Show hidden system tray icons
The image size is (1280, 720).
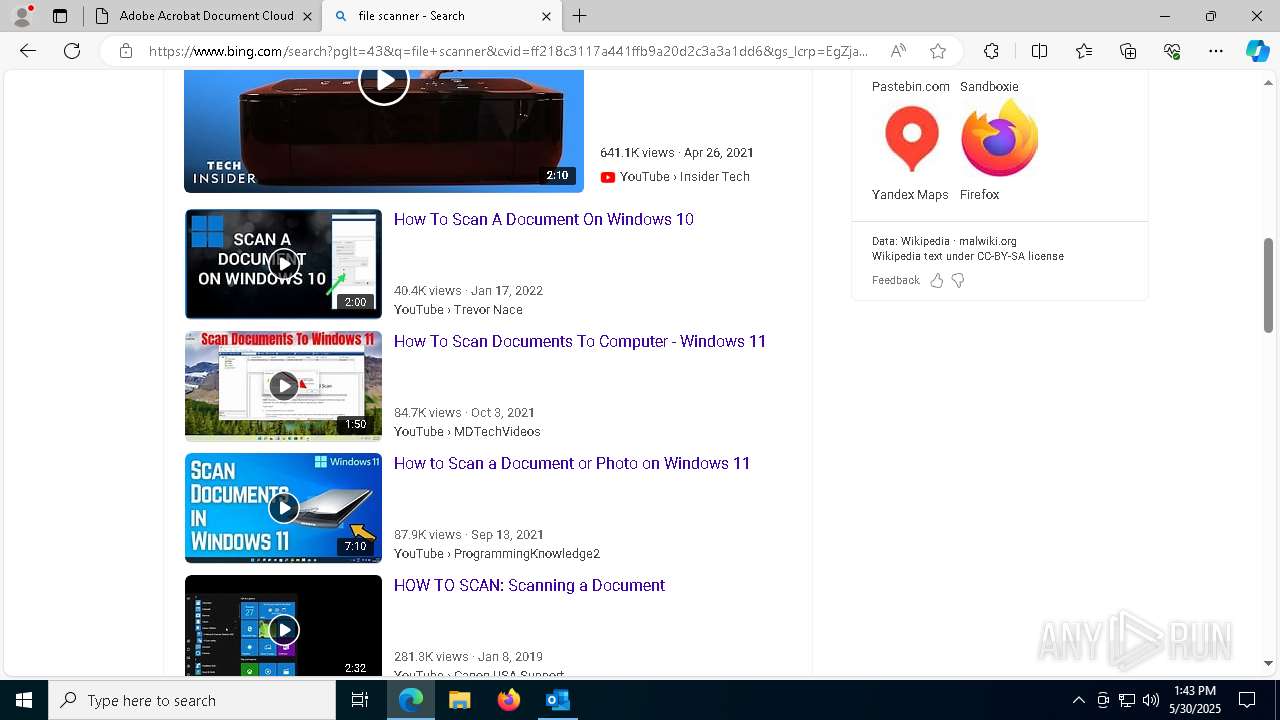coord(1079,700)
